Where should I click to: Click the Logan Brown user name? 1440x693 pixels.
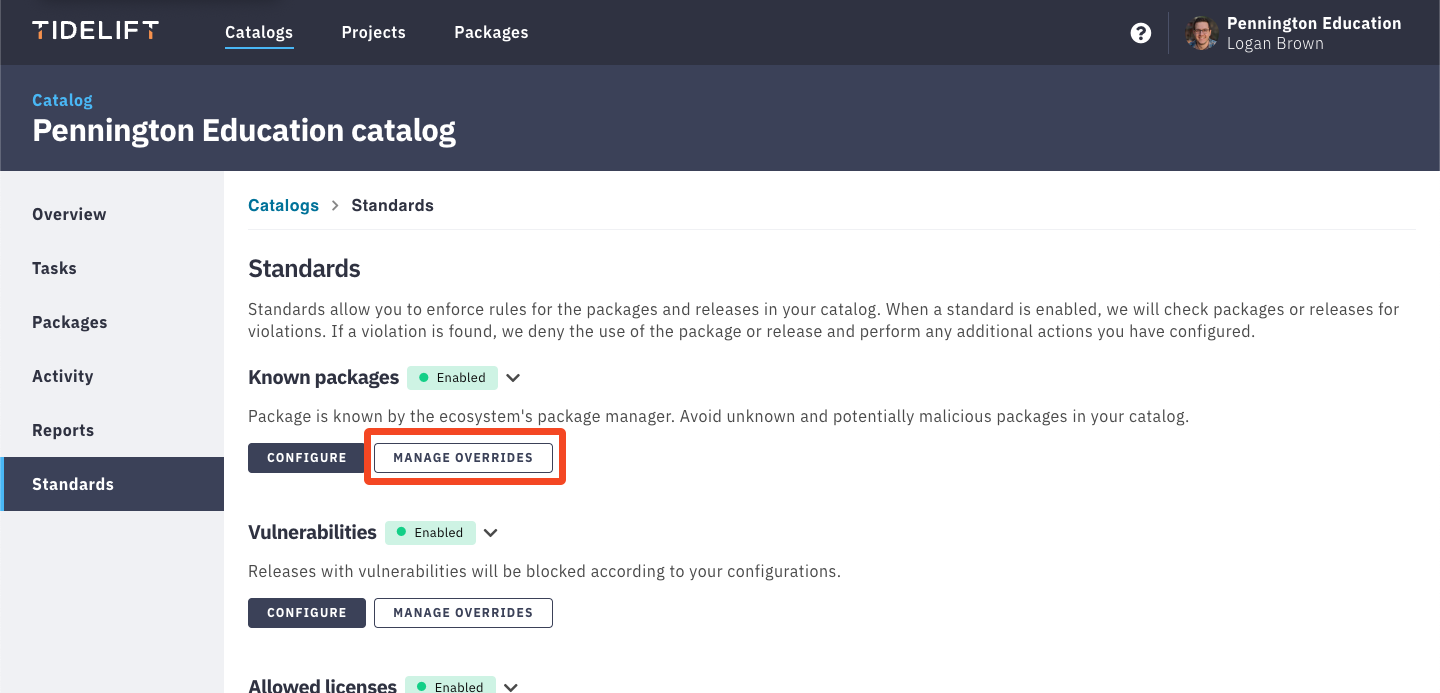pyautogui.click(x=1275, y=44)
